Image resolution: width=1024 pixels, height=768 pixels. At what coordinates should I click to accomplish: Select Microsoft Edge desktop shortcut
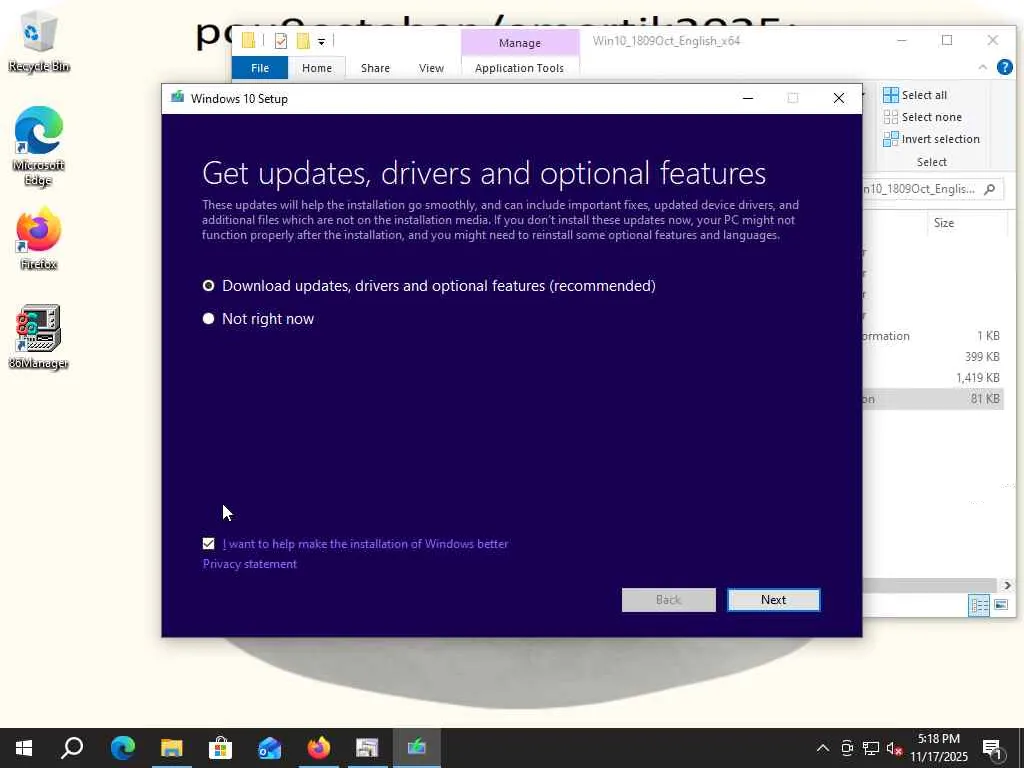coord(38,147)
